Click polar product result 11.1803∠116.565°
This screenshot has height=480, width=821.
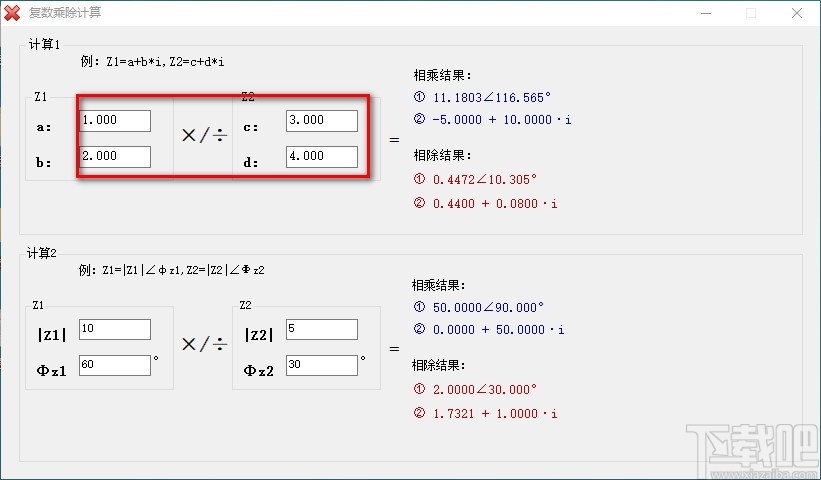pos(492,98)
